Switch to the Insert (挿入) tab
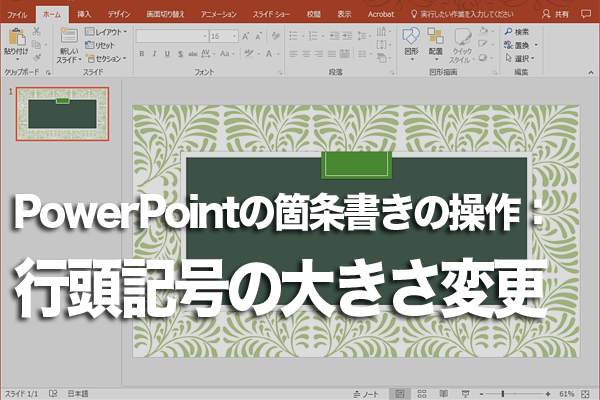The height and width of the screenshot is (400, 600). 84,15
